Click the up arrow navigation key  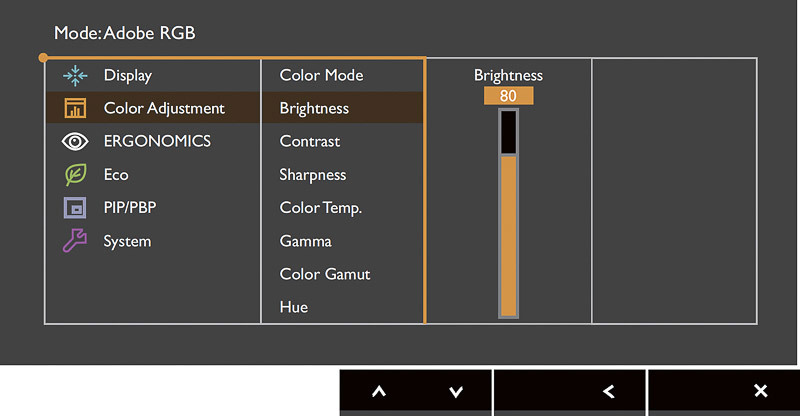tap(379, 391)
